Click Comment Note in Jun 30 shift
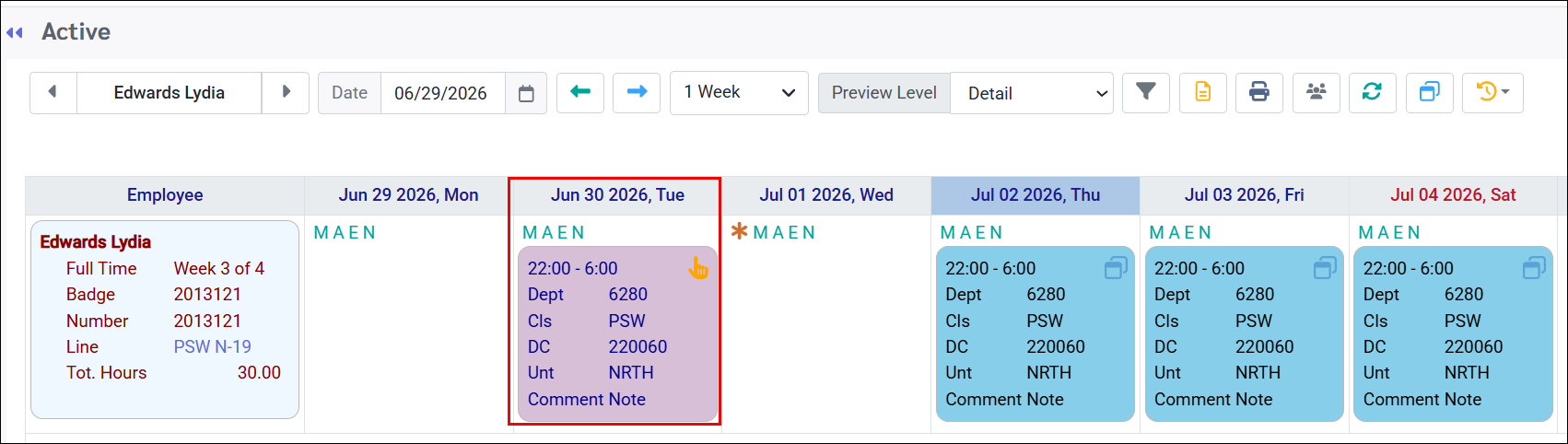1568x444 pixels. click(587, 400)
